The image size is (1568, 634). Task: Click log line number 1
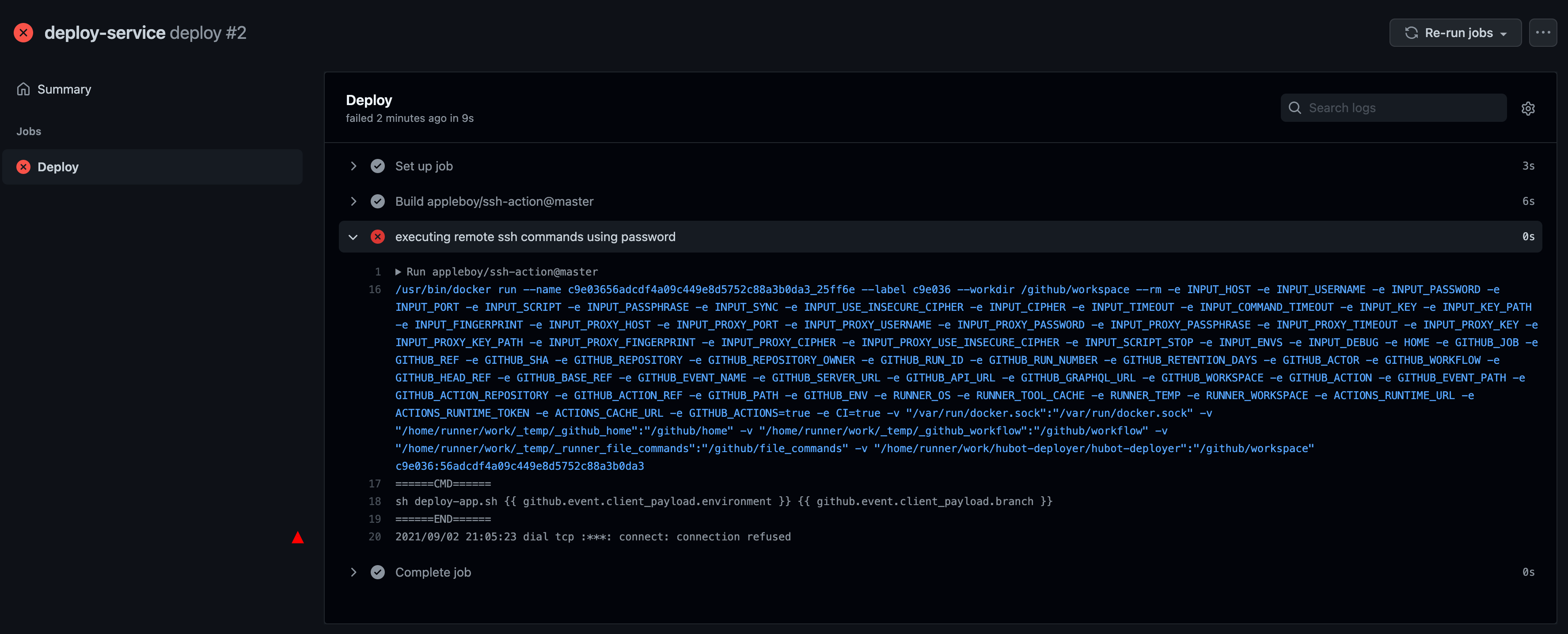point(377,272)
